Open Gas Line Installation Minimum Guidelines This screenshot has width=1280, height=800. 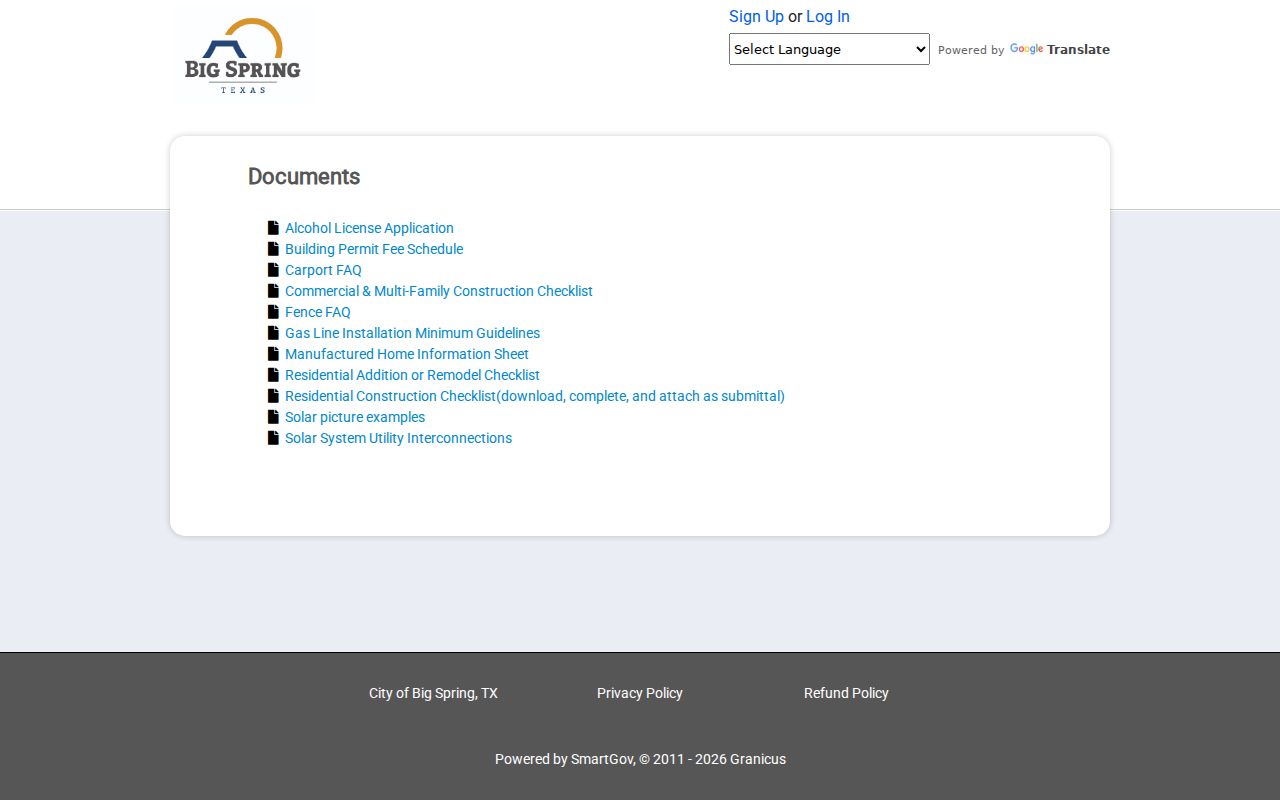412,333
